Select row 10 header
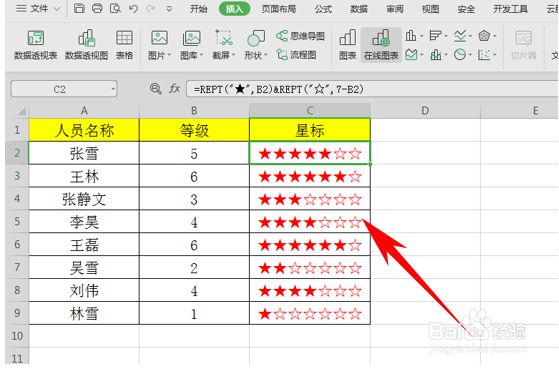 click(17, 336)
